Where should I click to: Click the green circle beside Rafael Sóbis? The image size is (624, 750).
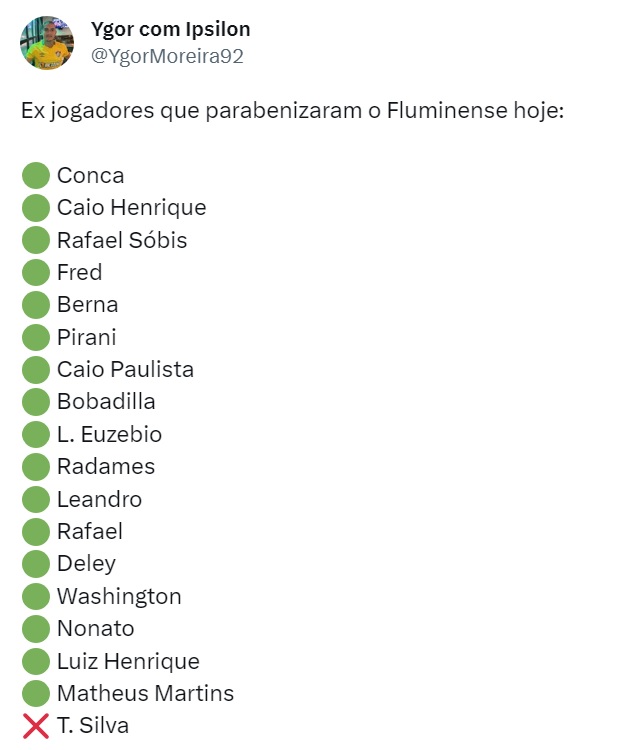click(36, 240)
